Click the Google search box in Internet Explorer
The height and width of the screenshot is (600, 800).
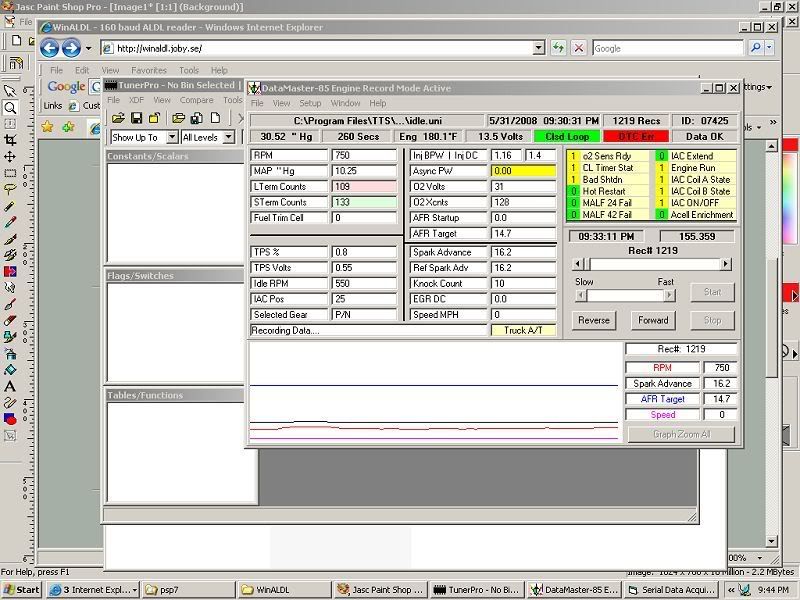click(x=668, y=48)
